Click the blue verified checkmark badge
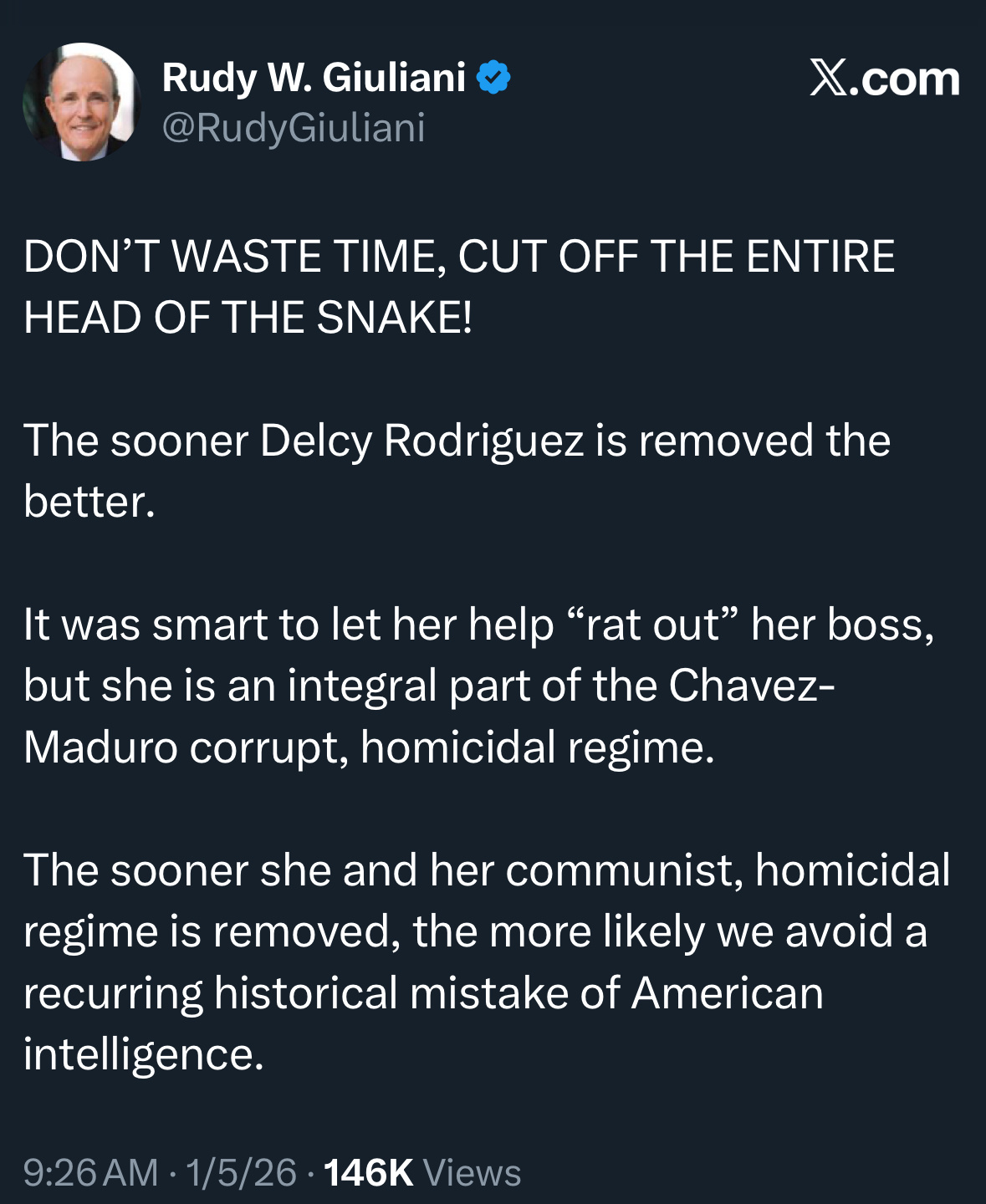The image size is (986, 1204). pos(493,78)
